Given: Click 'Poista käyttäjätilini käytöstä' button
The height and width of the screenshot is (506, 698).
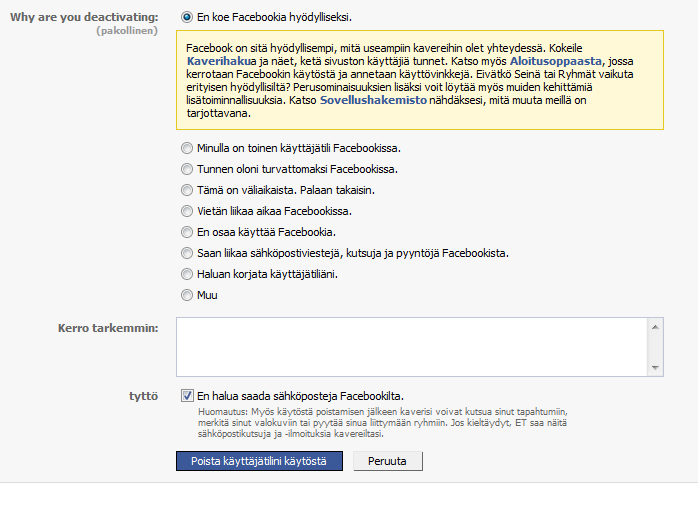Looking at the screenshot, I should tap(260, 461).
